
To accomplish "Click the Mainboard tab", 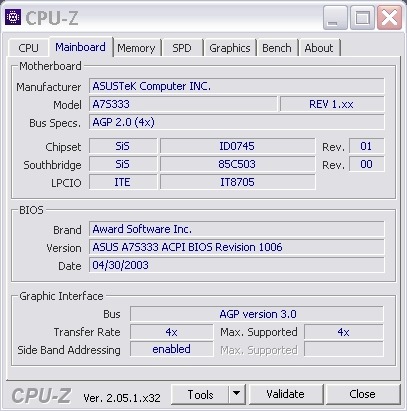I will pyautogui.click(x=80, y=47).
